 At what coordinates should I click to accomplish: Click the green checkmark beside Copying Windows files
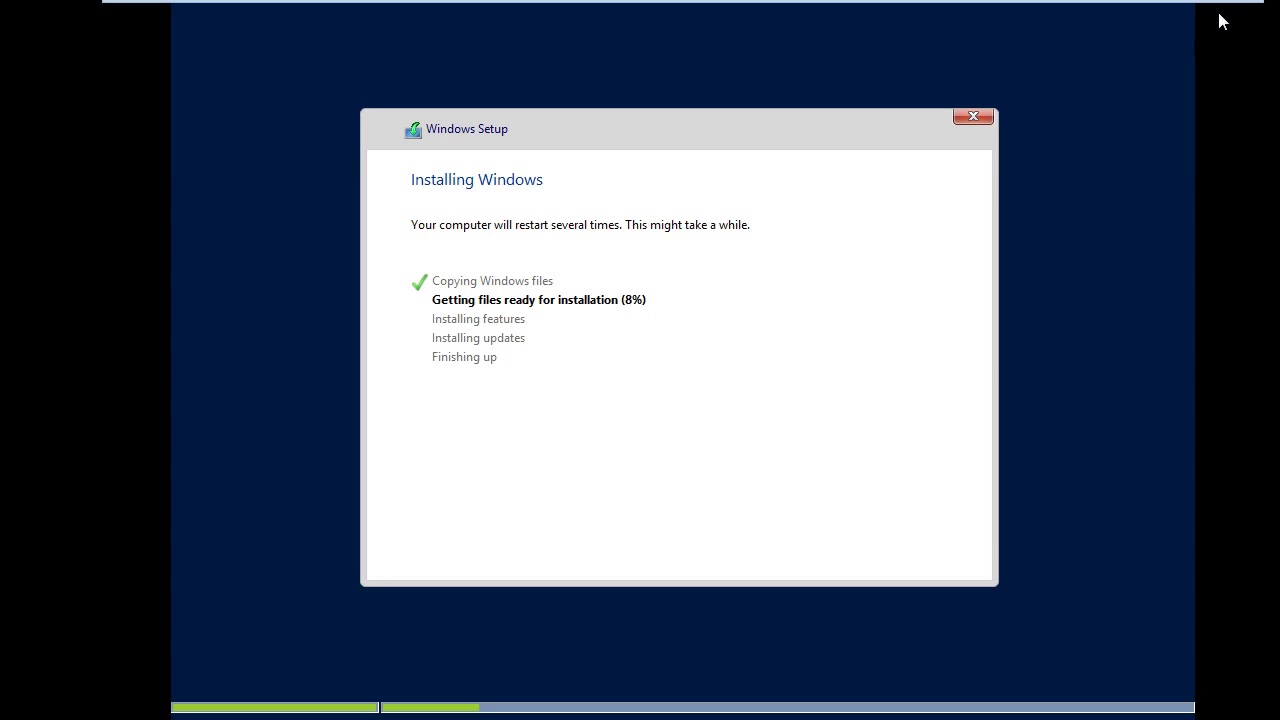pos(419,282)
